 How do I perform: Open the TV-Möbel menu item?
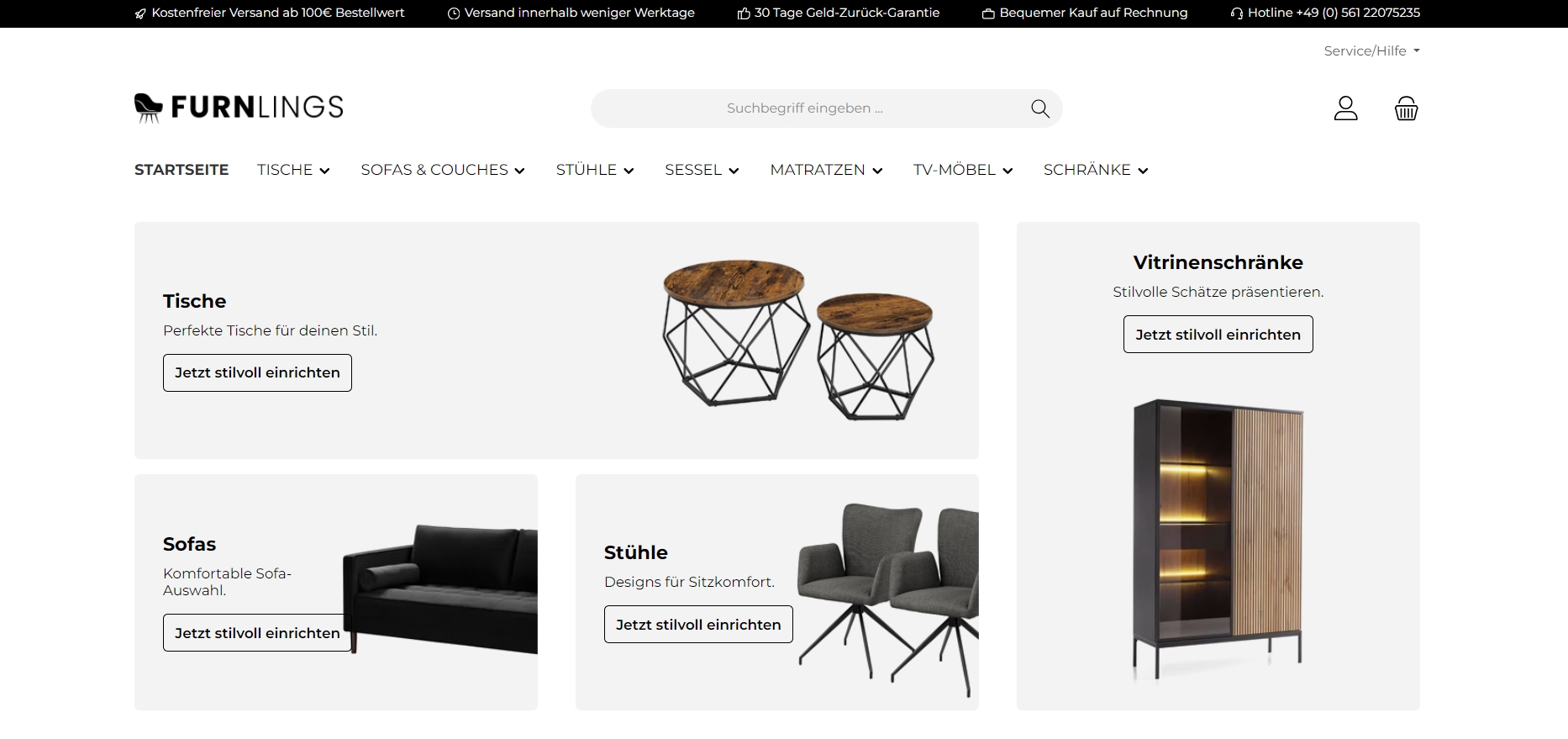pos(963,170)
